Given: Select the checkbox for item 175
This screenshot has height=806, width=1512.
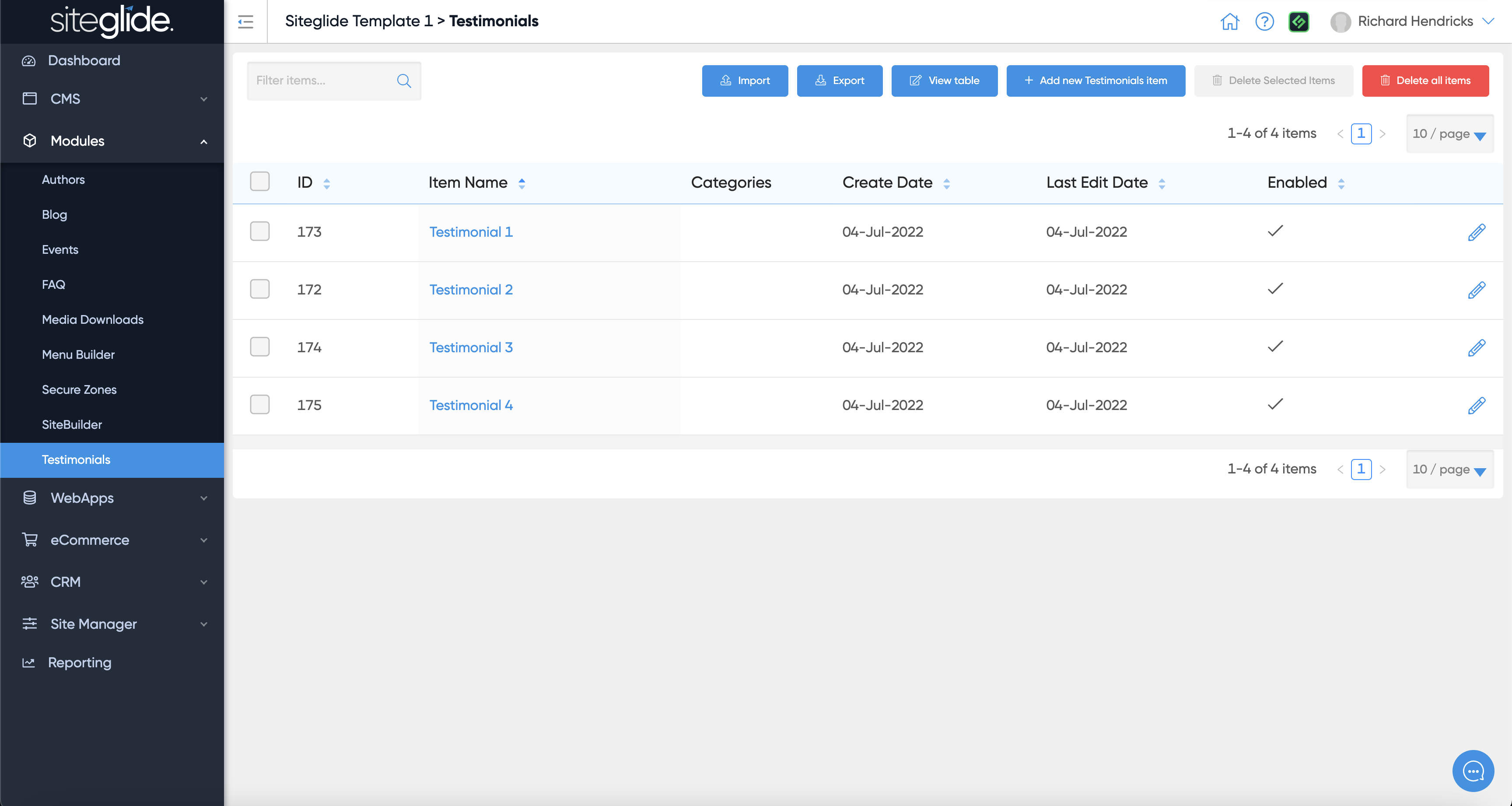Looking at the screenshot, I should click(x=259, y=404).
